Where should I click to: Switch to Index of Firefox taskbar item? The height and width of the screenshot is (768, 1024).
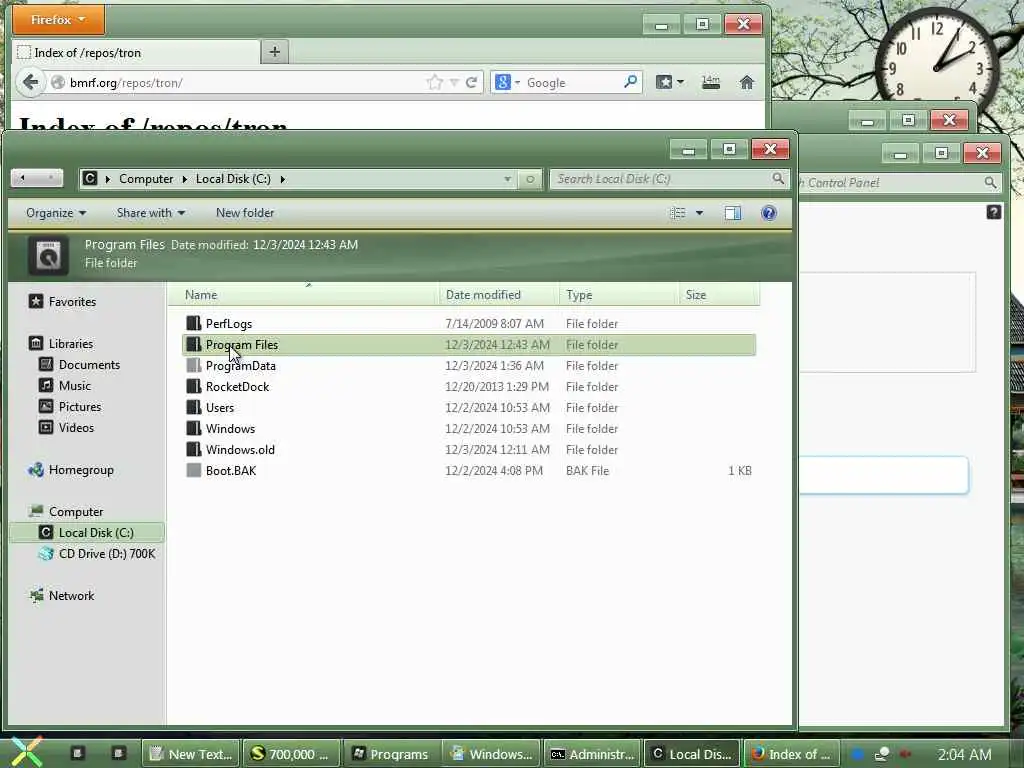coord(792,754)
